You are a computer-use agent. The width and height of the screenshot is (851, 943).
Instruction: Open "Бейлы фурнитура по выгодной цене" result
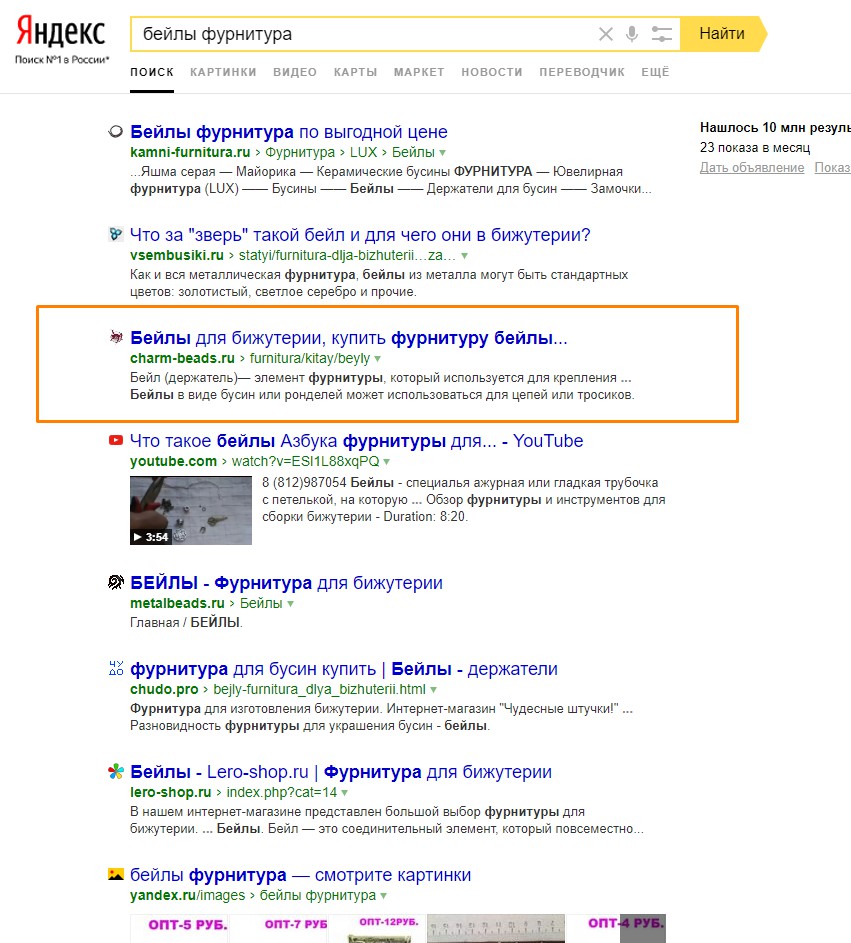pos(289,132)
